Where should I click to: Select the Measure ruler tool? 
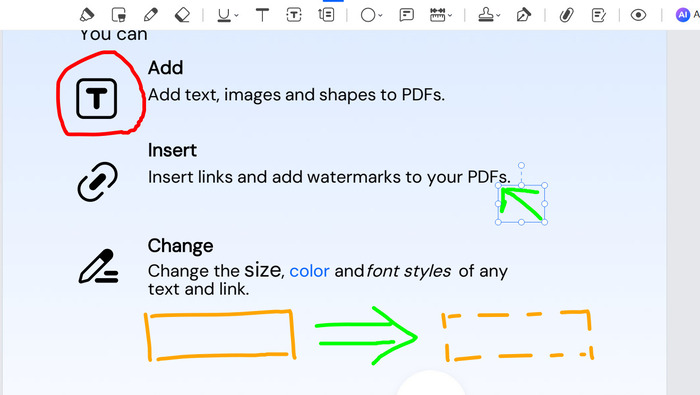(438, 15)
